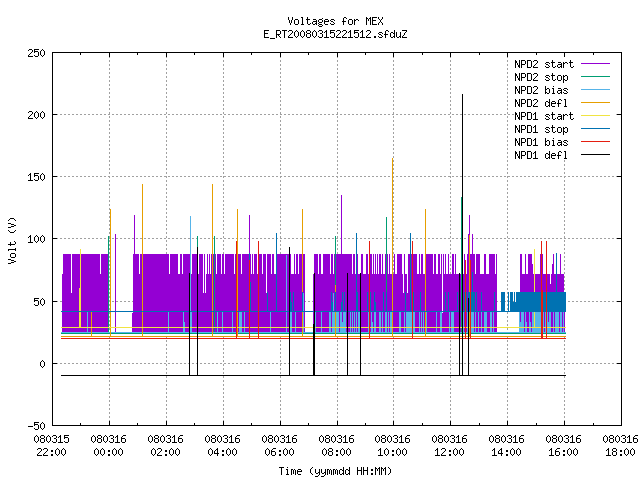The image size is (640, 480).
Task: Click the 'NPD1 bias' legend label
Action: [x=541, y=142]
